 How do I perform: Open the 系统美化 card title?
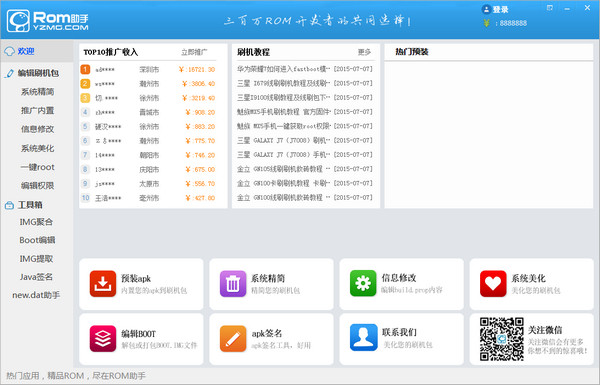pyautogui.click(x=528, y=278)
